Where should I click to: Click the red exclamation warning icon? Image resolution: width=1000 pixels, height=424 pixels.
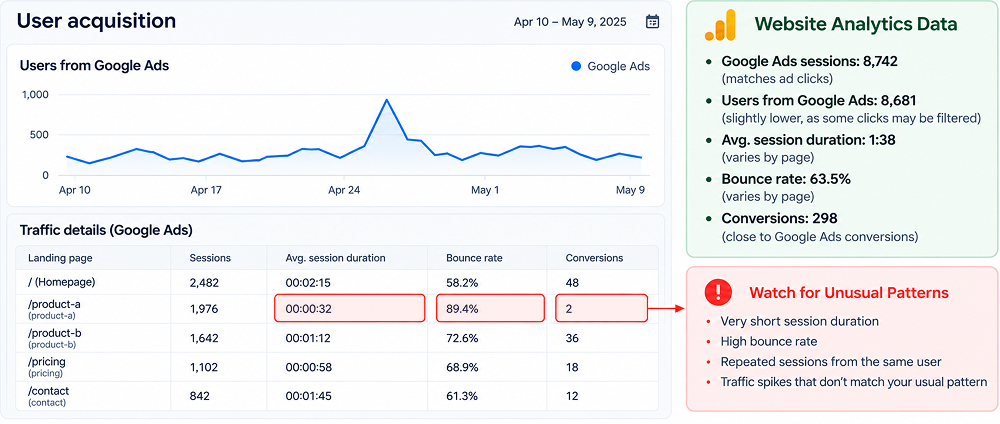[719, 293]
